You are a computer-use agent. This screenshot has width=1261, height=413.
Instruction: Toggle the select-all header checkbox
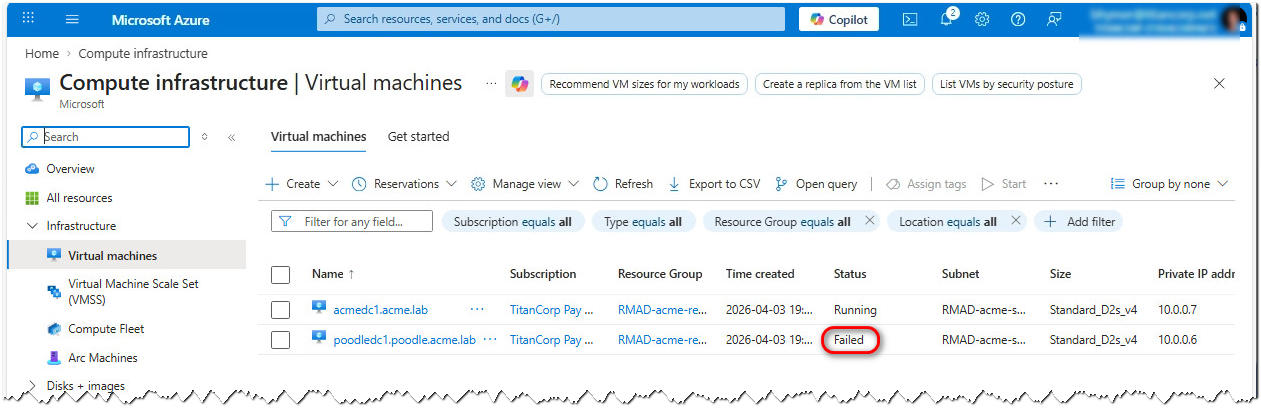coord(281,274)
